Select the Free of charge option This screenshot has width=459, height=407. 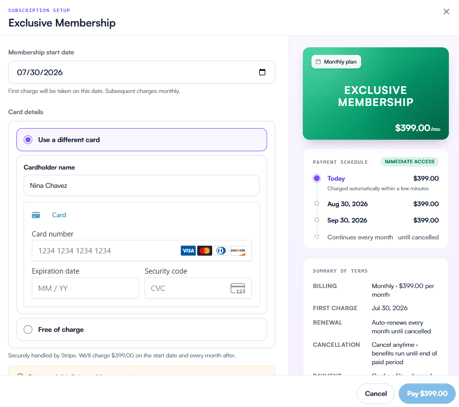[x=142, y=329]
